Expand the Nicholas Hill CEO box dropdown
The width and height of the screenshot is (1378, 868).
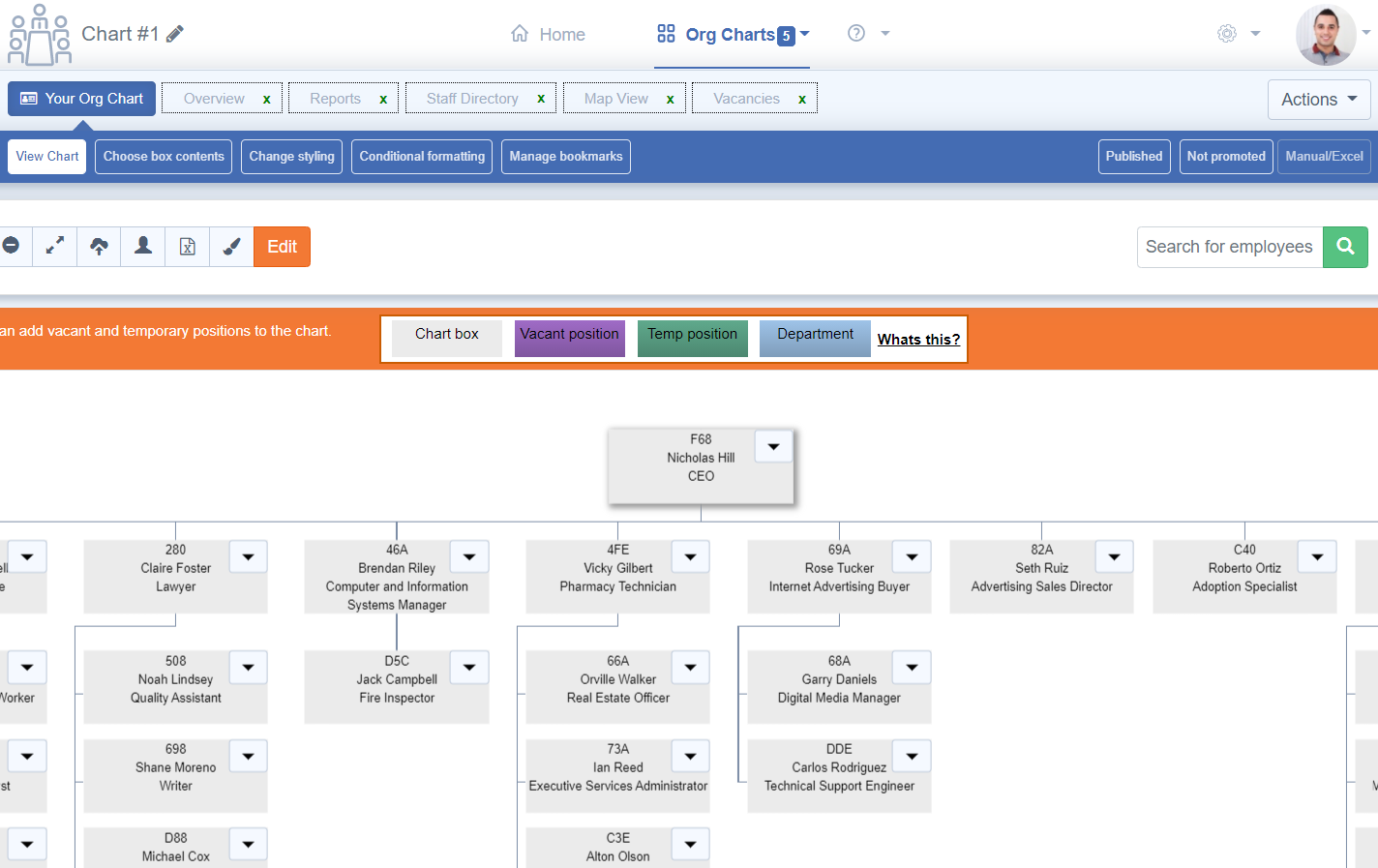click(773, 447)
